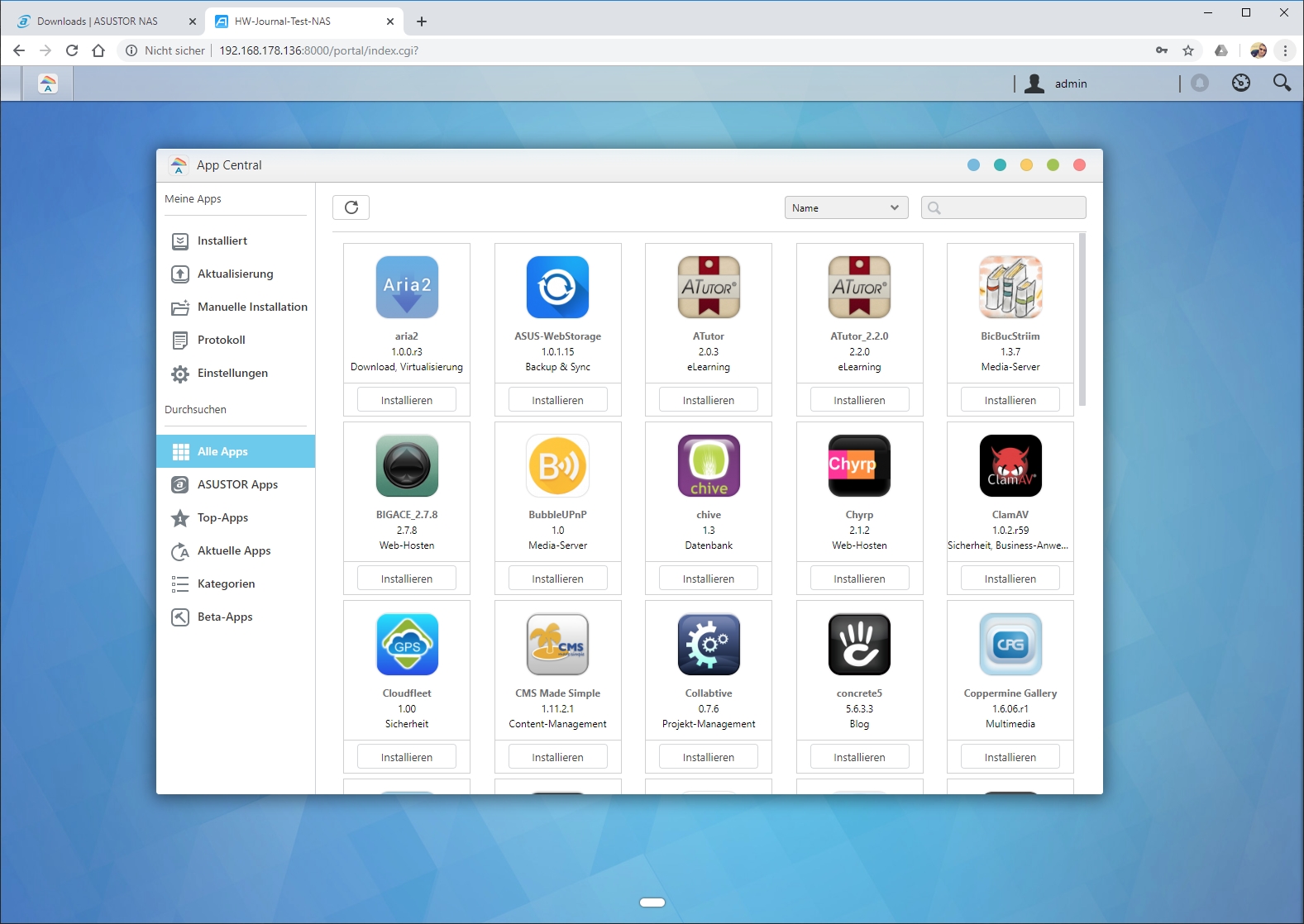Reload the browser page
The height and width of the screenshot is (924, 1304).
(x=72, y=50)
